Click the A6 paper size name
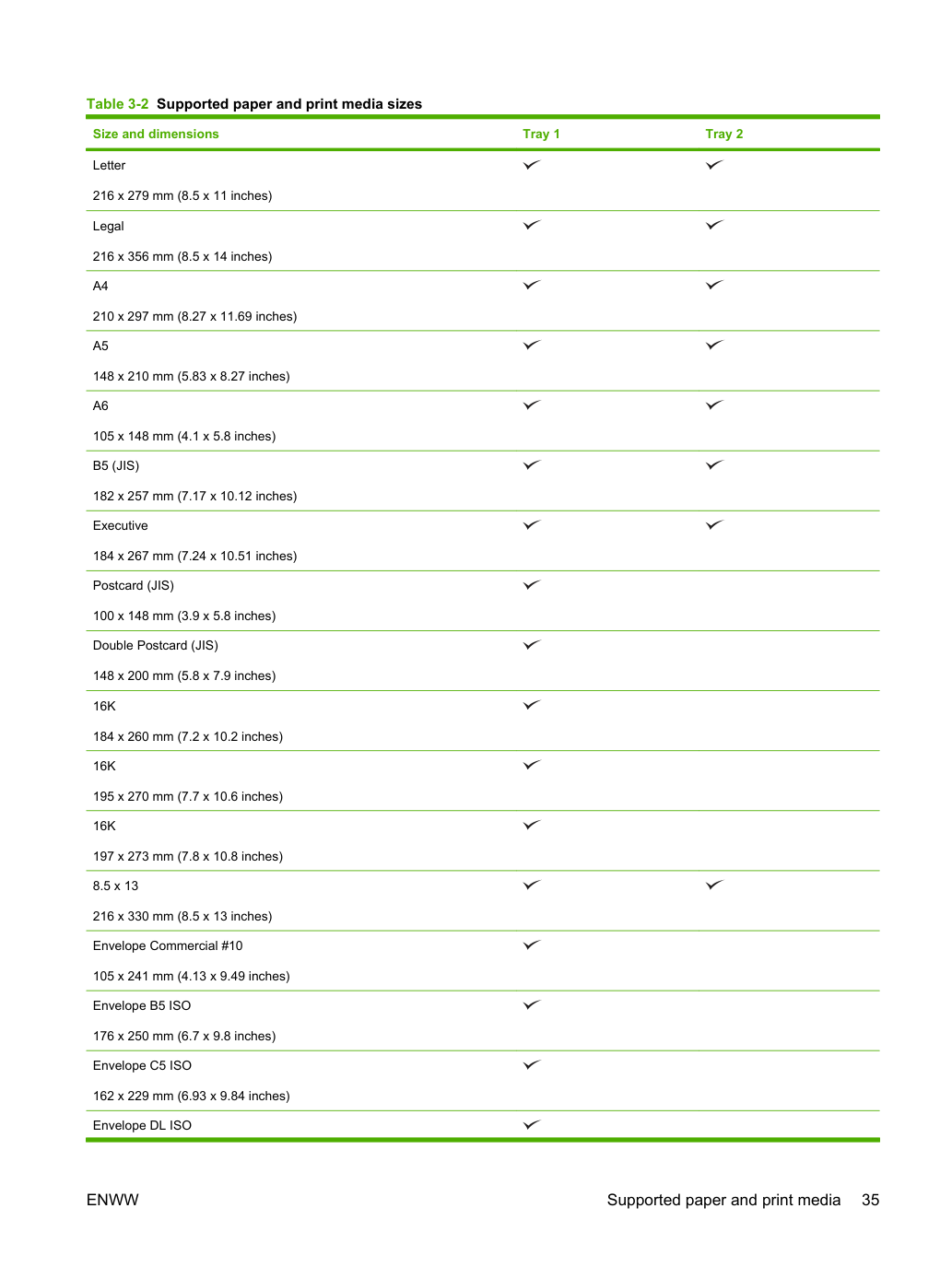 point(100,405)
